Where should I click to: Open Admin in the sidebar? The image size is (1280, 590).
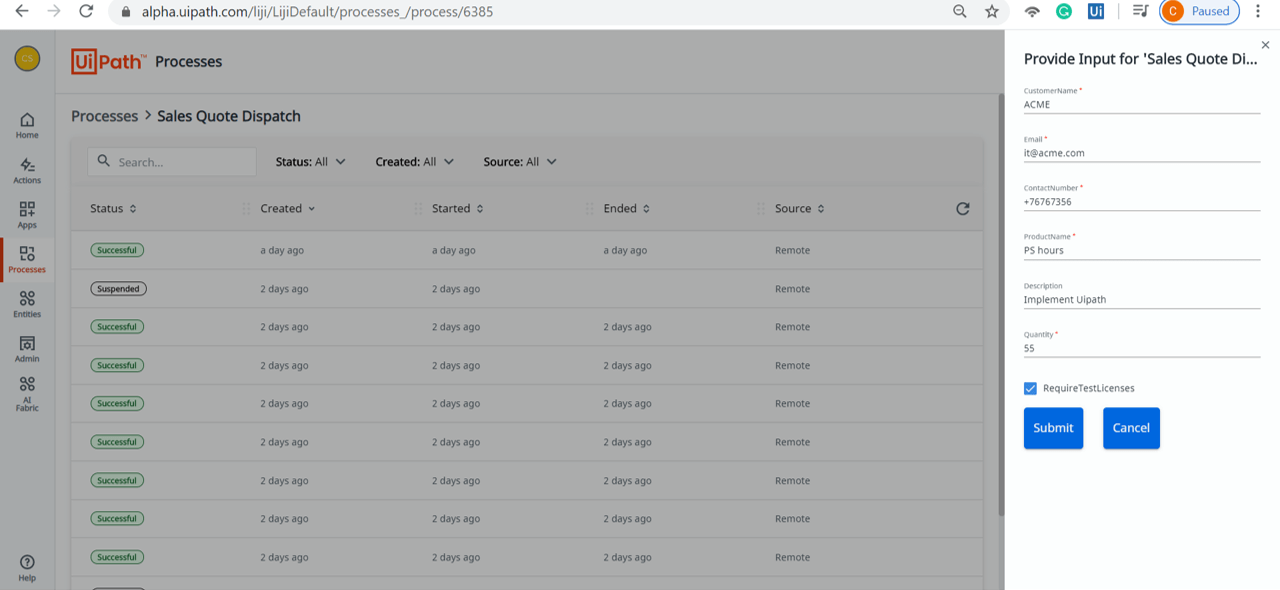pyautogui.click(x=27, y=349)
